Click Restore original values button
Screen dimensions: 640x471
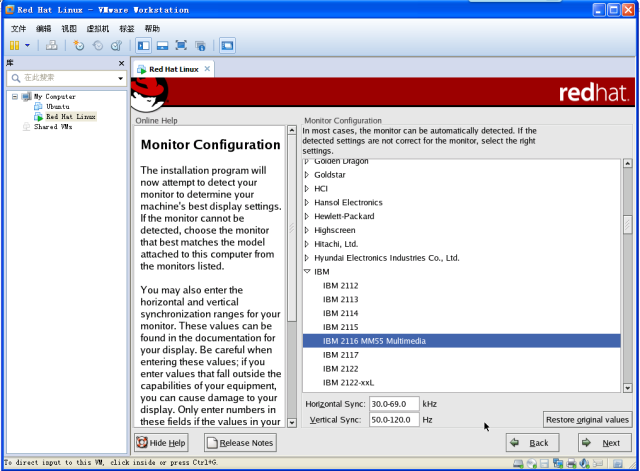pyautogui.click(x=587, y=420)
